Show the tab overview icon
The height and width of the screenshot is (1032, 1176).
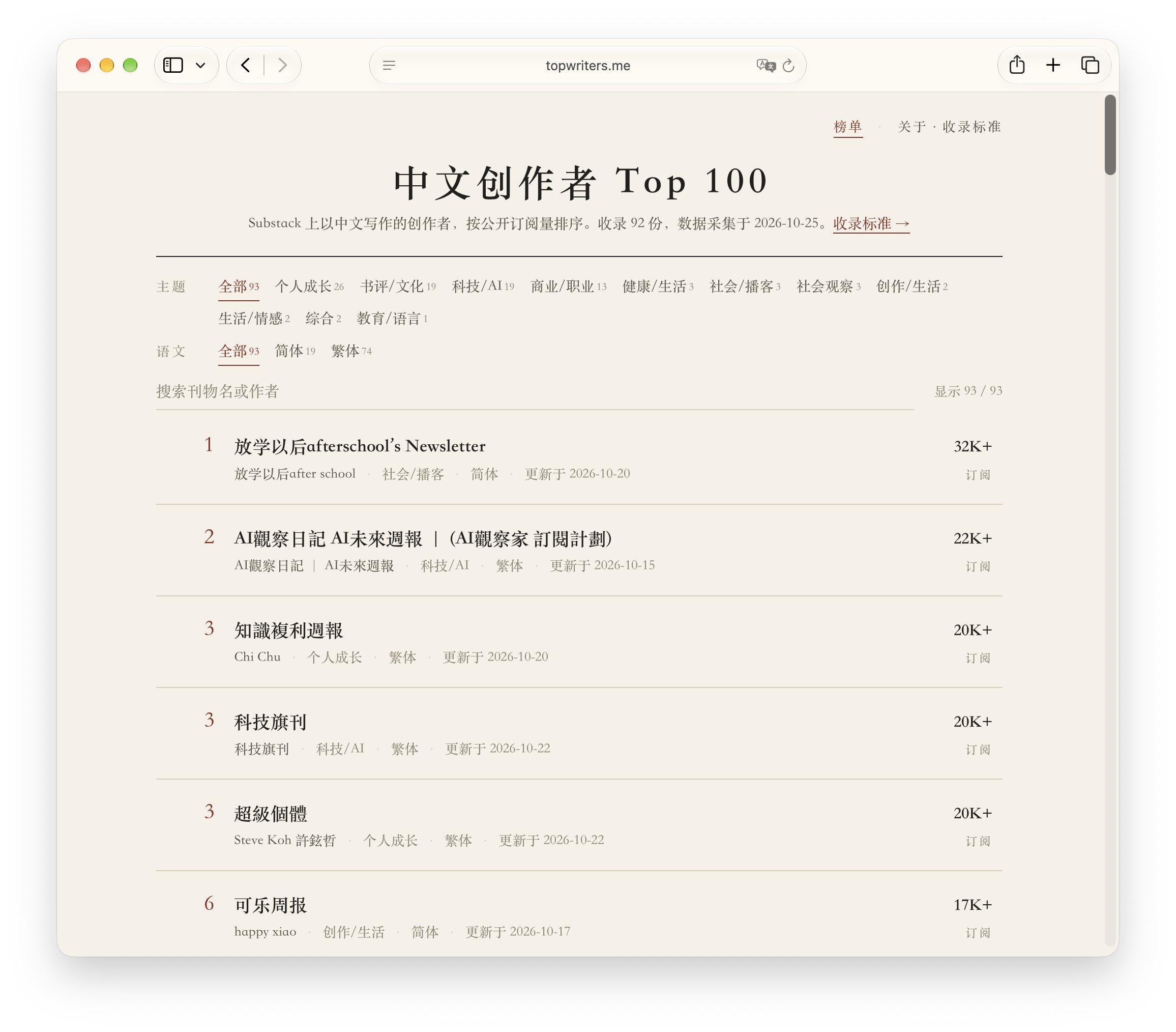[x=1090, y=65]
